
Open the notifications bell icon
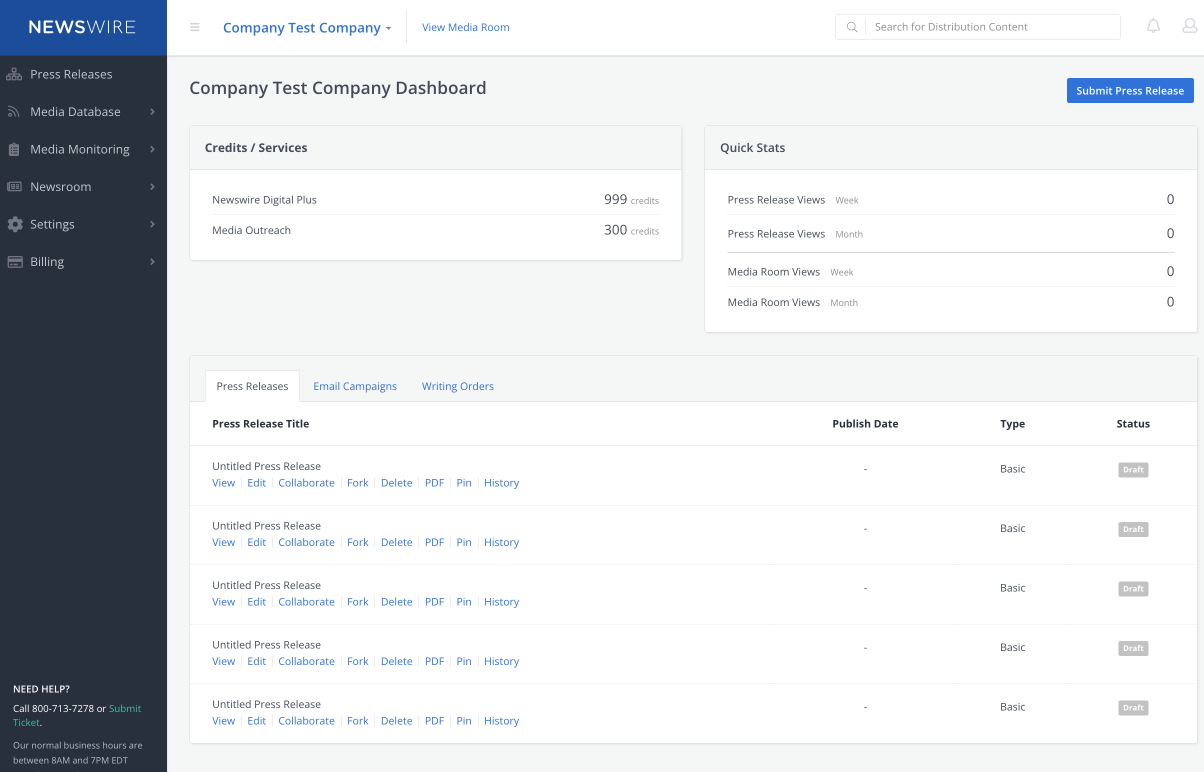[x=1153, y=27]
